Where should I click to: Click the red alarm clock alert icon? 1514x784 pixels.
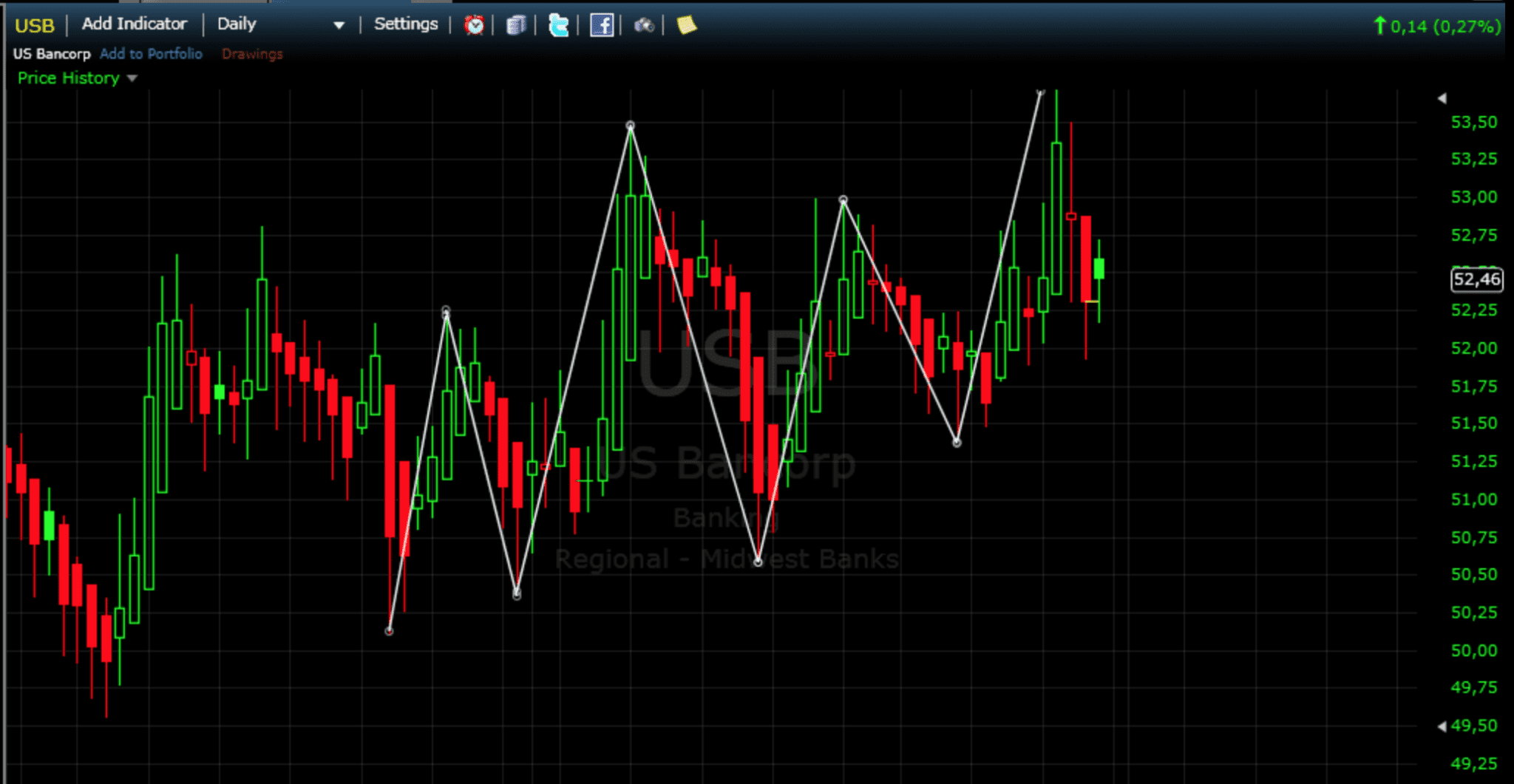coord(474,25)
